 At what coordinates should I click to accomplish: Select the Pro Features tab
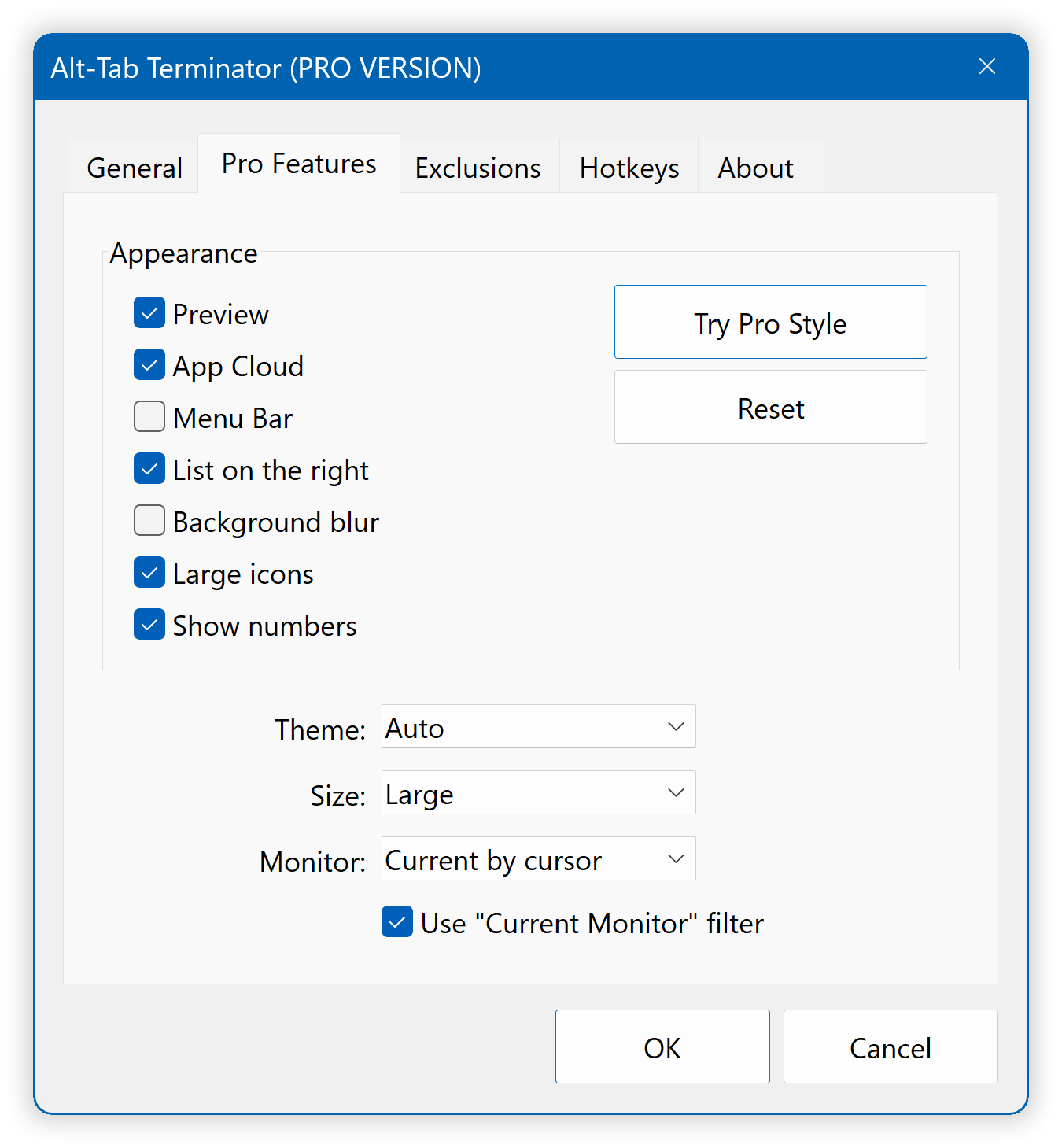click(x=299, y=164)
